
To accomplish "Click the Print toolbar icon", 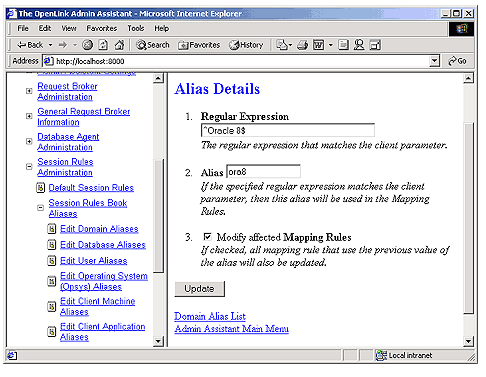I will coord(302,45).
